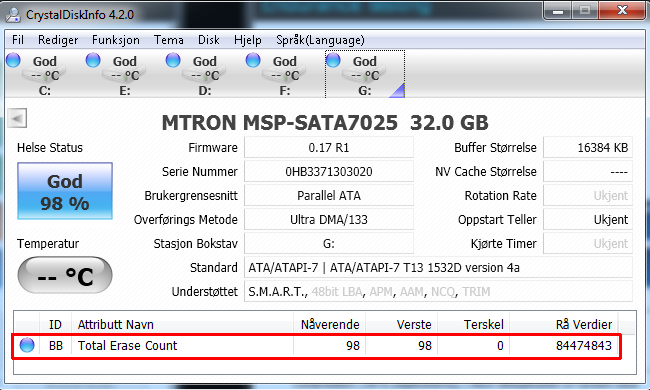Select the F: disk status orb

coord(253,60)
